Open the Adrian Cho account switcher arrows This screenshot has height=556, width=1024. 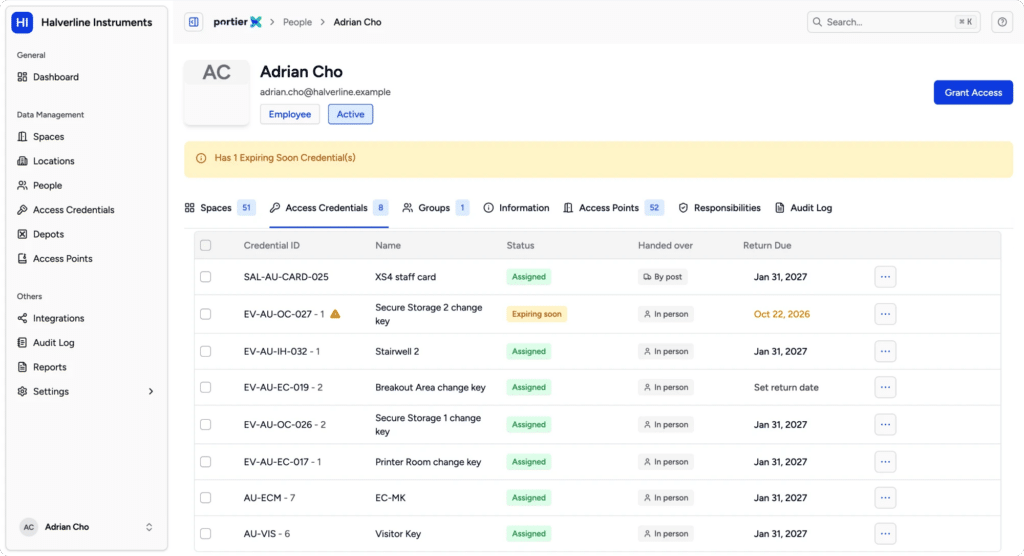coord(149,527)
